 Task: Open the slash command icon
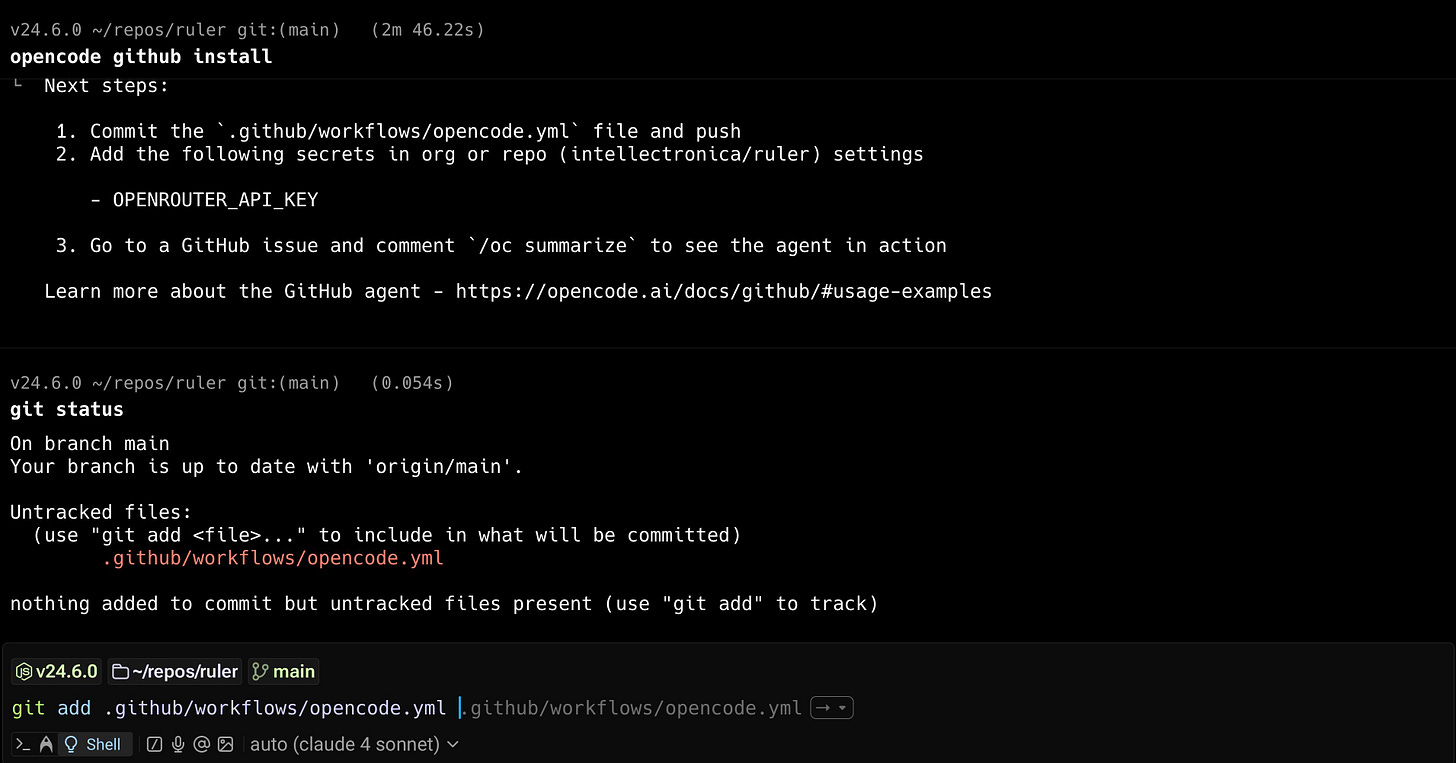(153, 744)
